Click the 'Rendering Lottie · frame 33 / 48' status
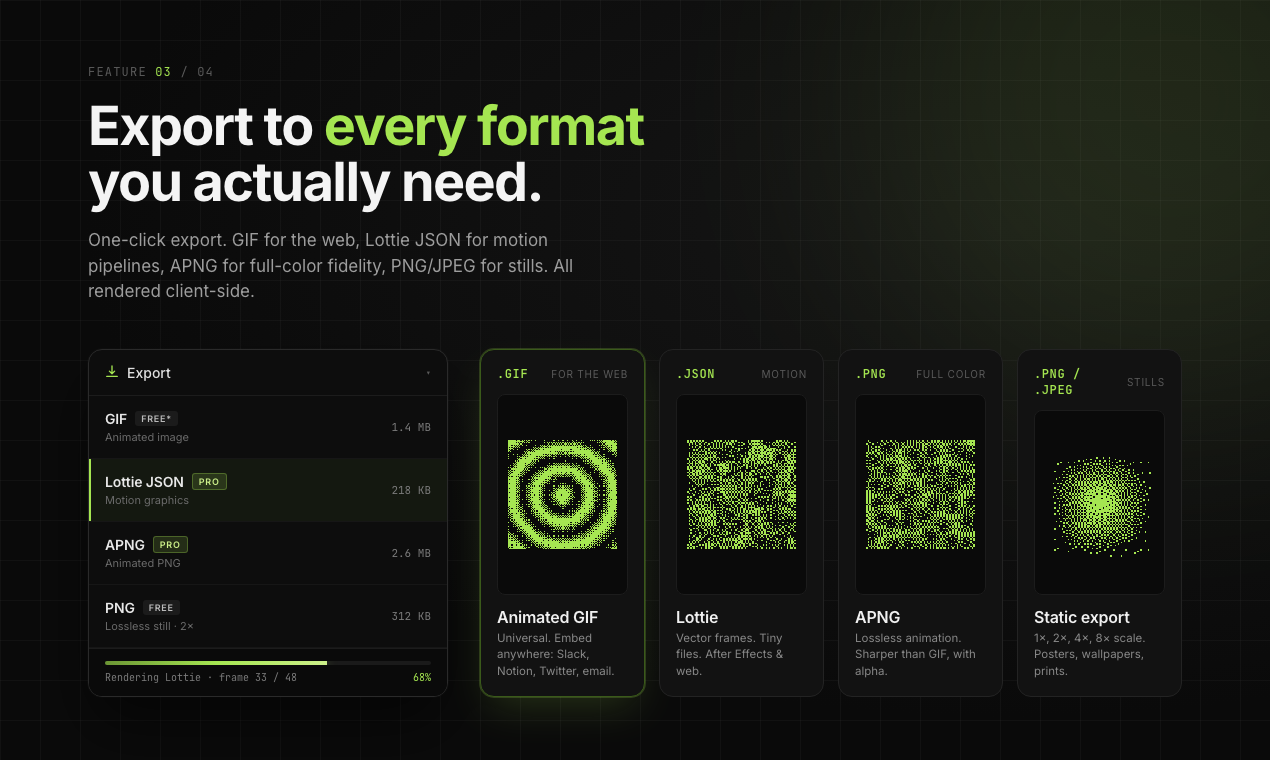Image resolution: width=1270 pixels, height=760 pixels. [x=201, y=678]
